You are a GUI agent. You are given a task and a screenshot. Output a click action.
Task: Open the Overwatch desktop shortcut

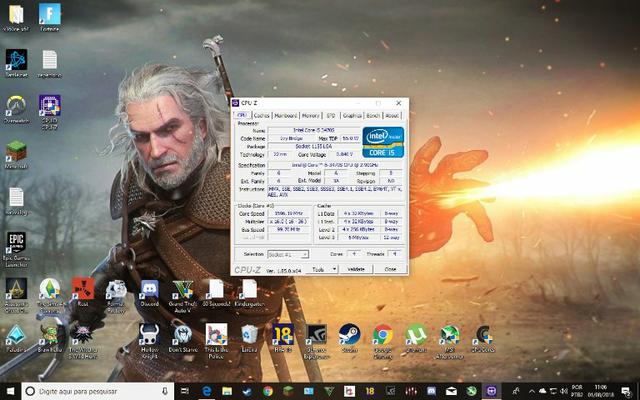(x=16, y=109)
